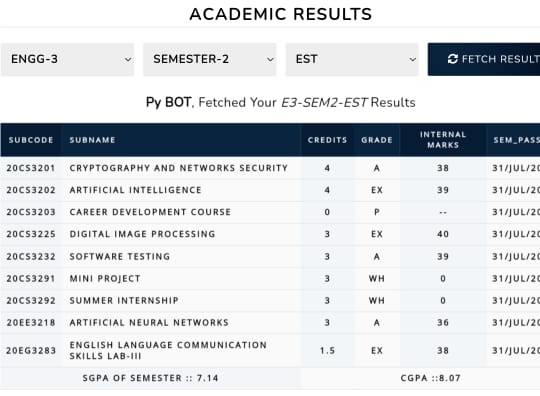Open the ENGG-3 year dropdown
The width and height of the screenshot is (540, 396).
(67, 59)
